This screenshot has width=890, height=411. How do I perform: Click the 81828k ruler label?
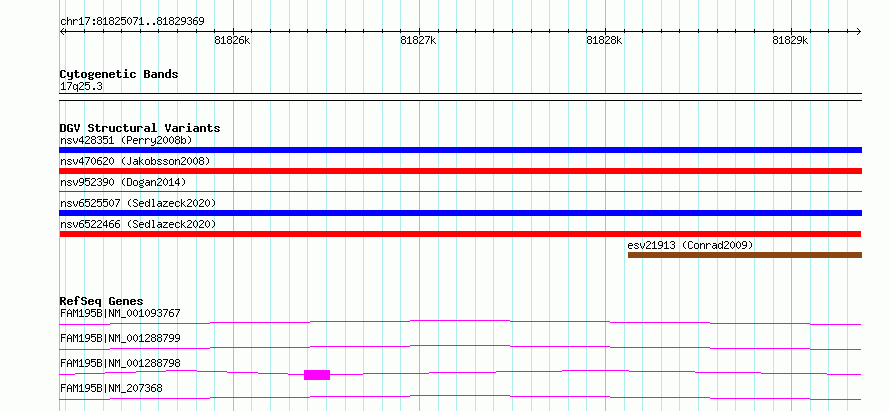(604, 40)
